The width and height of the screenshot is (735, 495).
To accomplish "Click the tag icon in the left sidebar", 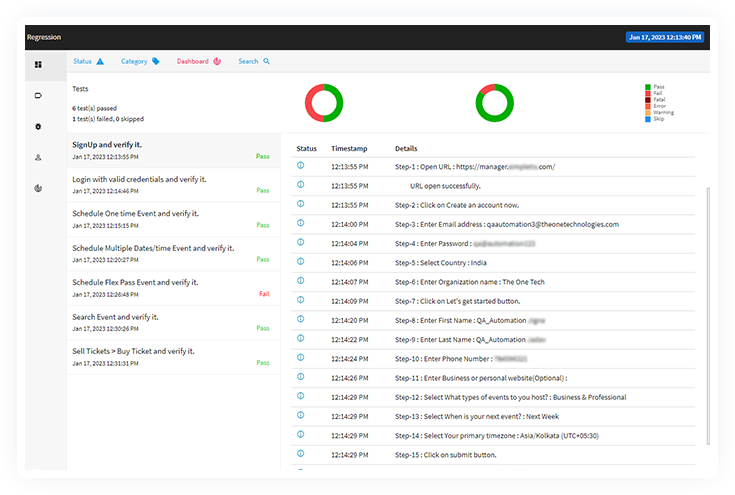I will [x=38, y=96].
